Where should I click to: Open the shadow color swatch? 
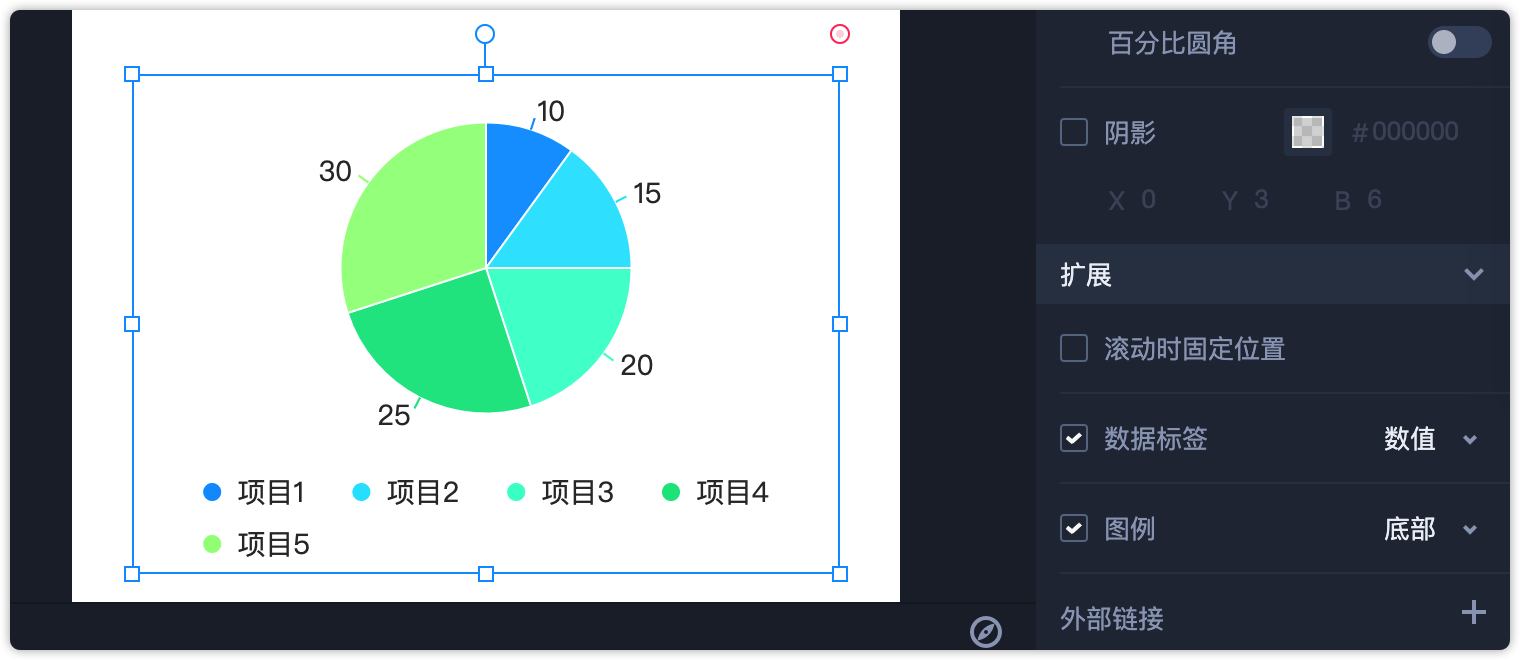[x=1308, y=132]
